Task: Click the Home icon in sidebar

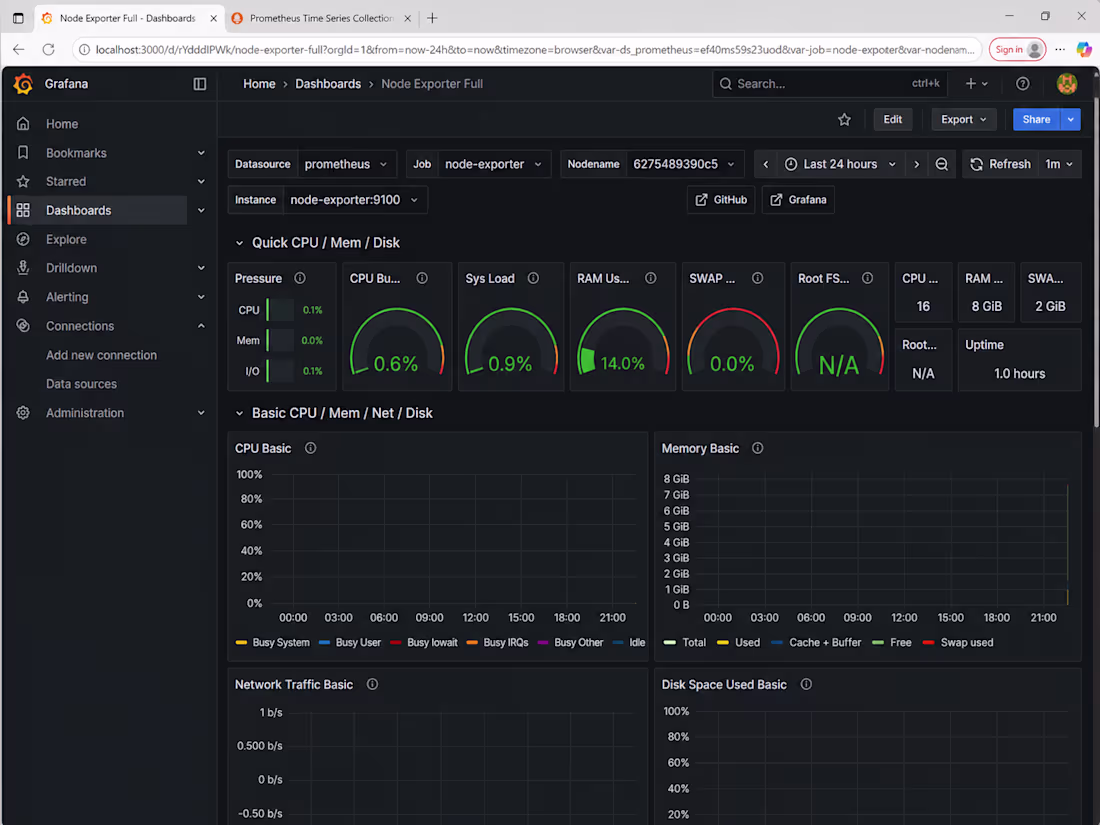Action: pyautogui.click(x=23, y=123)
